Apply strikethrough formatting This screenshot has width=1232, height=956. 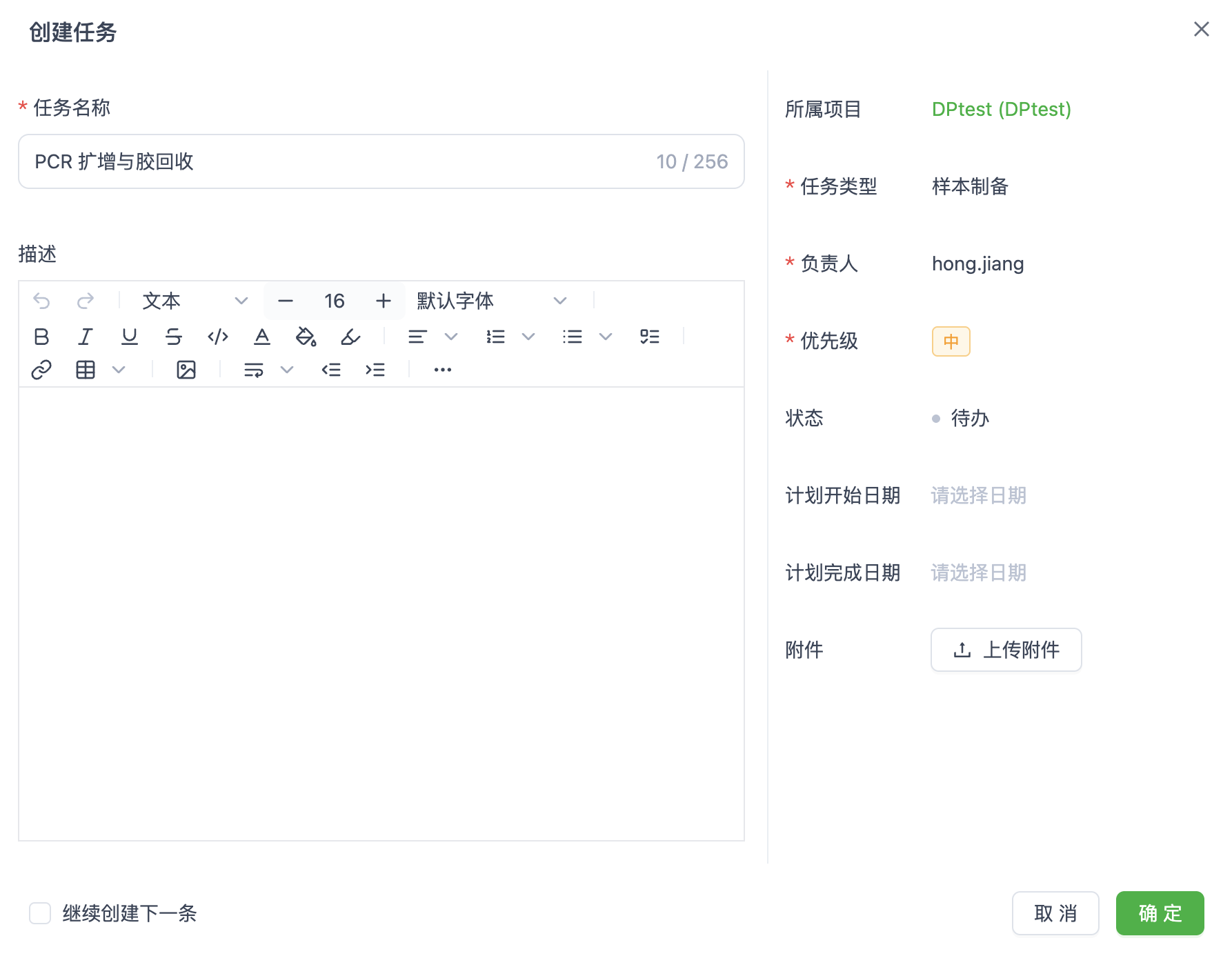click(173, 337)
